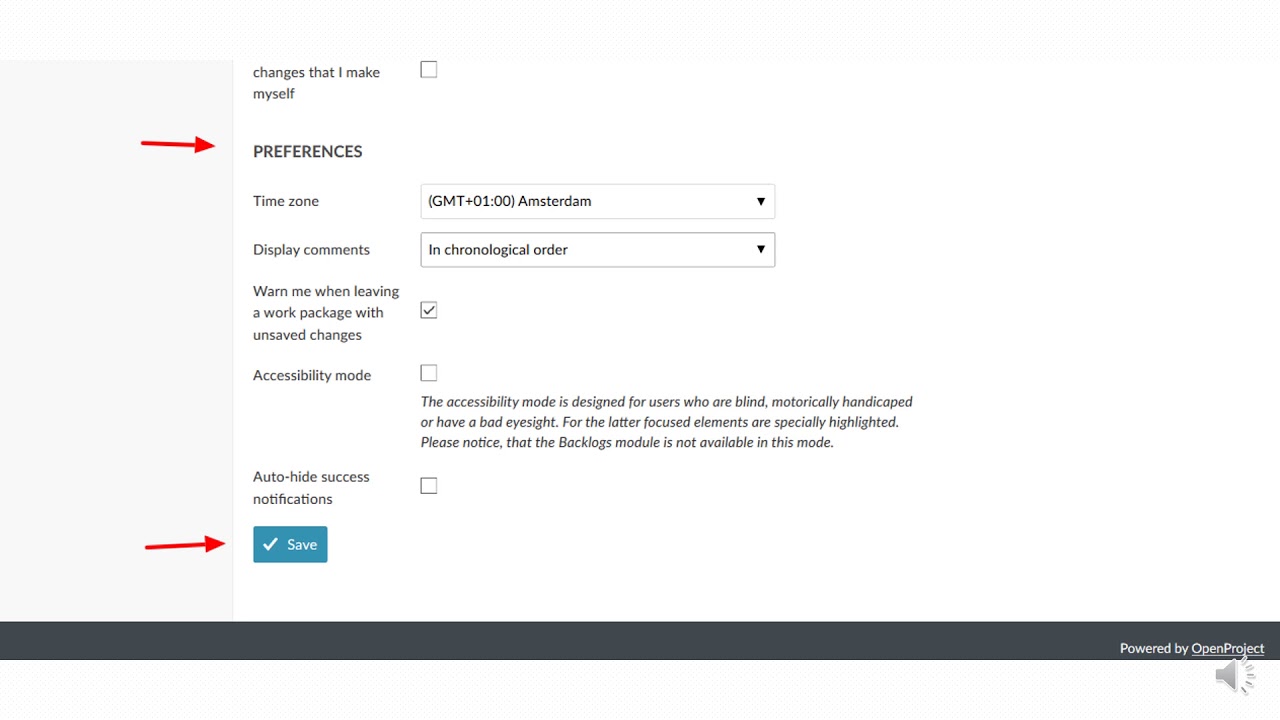Click the 'Display comments' label
This screenshot has width=1280, height=720.
[311, 250]
